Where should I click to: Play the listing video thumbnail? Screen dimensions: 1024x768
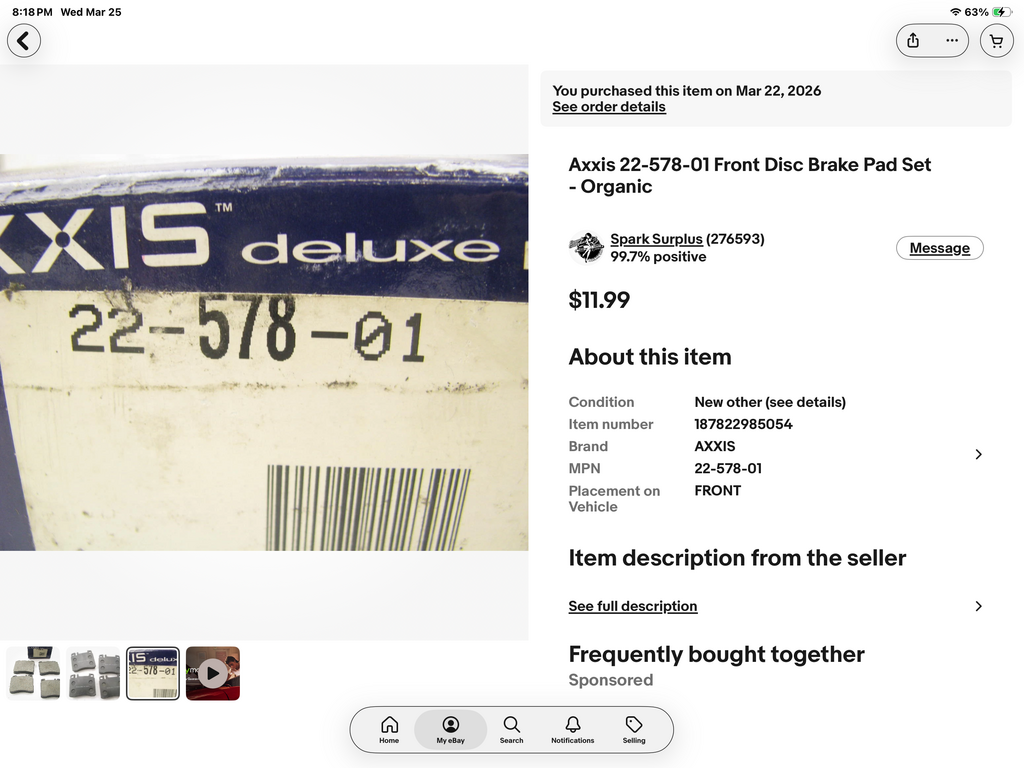pyautogui.click(x=213, y=673)
